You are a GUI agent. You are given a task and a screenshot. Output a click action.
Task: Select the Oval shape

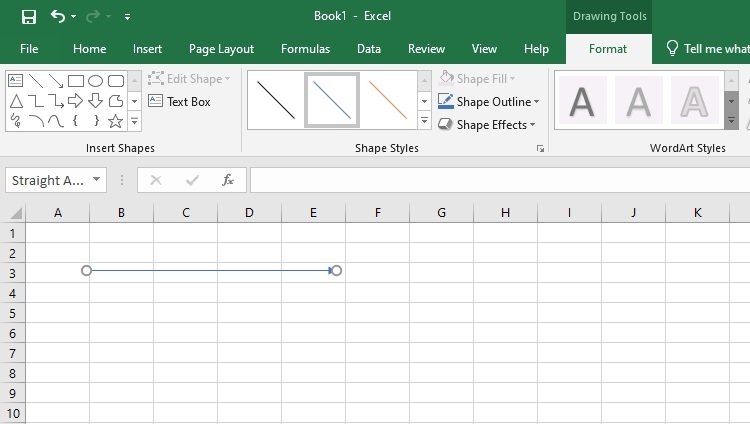pos(96,80)
